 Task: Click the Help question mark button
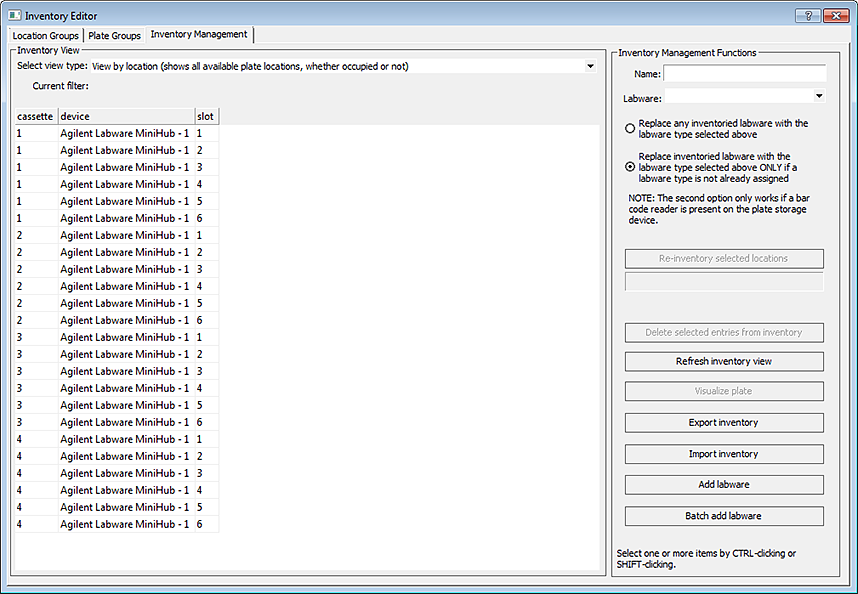pyautogui.click(x=808, y=16)
